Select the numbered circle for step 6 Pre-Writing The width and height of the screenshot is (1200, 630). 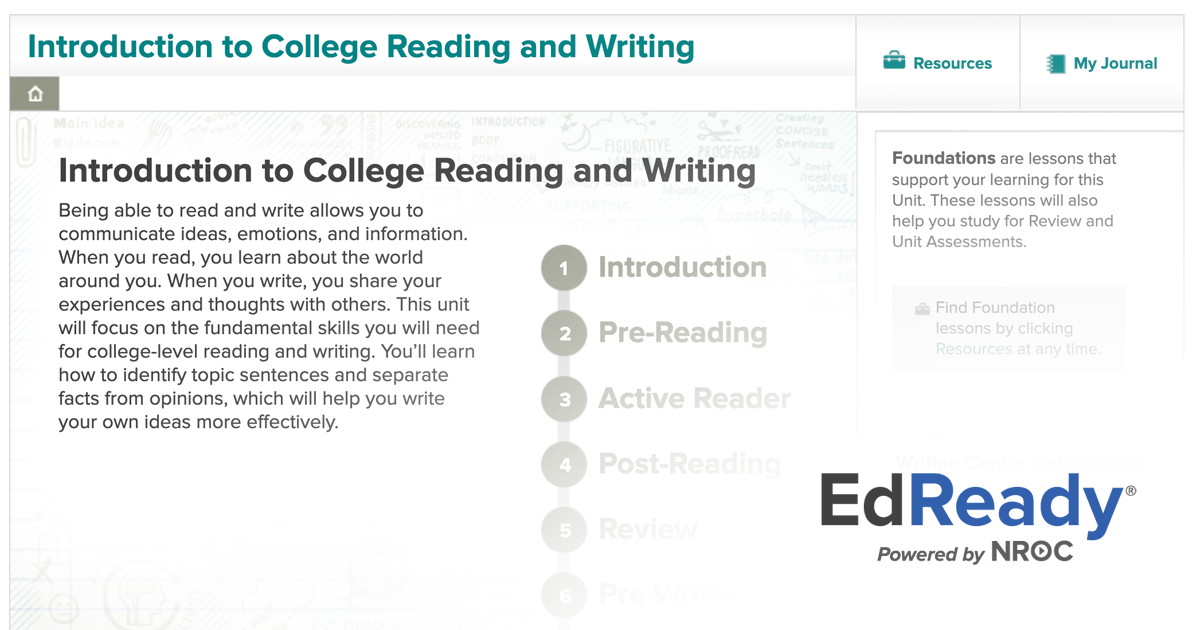[563, 595]
